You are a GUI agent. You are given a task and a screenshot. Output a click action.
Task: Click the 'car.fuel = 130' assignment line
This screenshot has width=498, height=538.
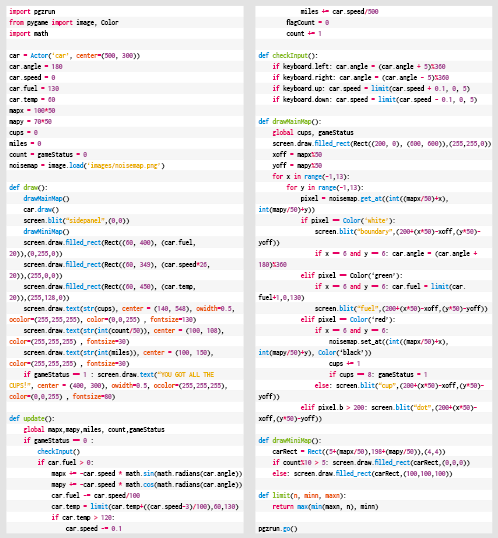click(x=34, y=88)
